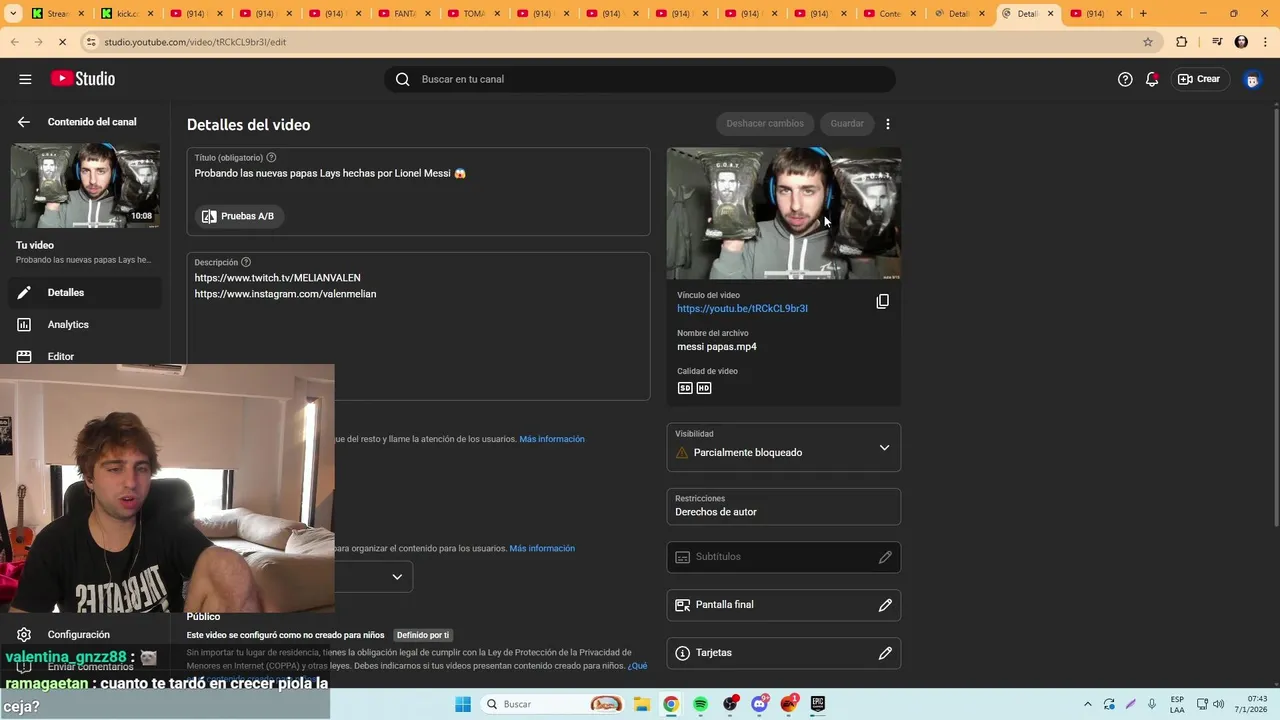Click the file name messi papas.mp4
1280x720 pixels.
(717, 347)
